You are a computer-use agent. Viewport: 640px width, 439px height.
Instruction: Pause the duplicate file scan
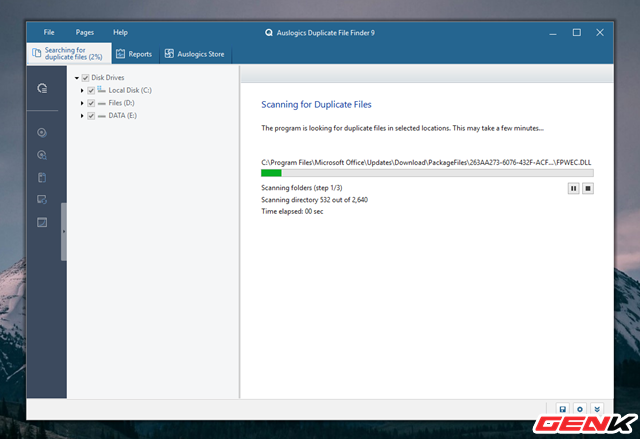pos(573,188)
